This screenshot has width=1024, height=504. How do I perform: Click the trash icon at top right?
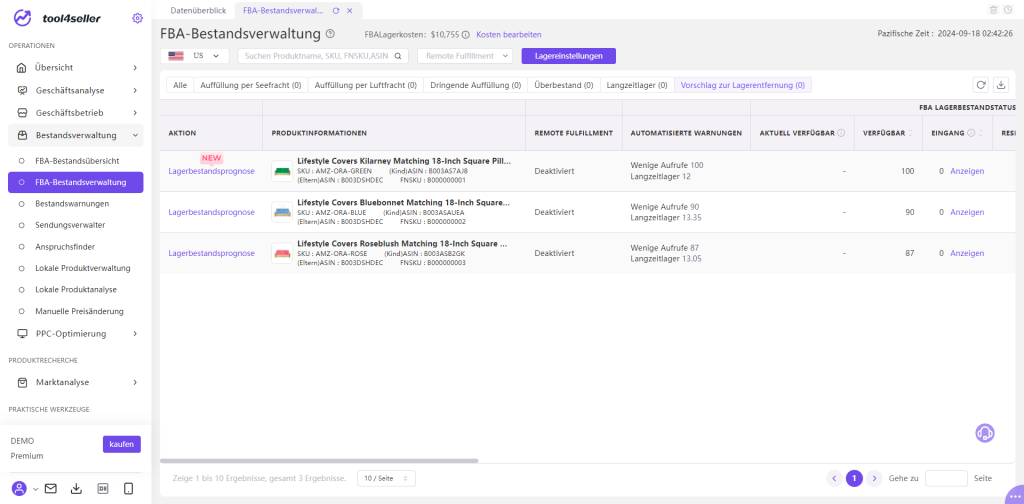point(994,10)
